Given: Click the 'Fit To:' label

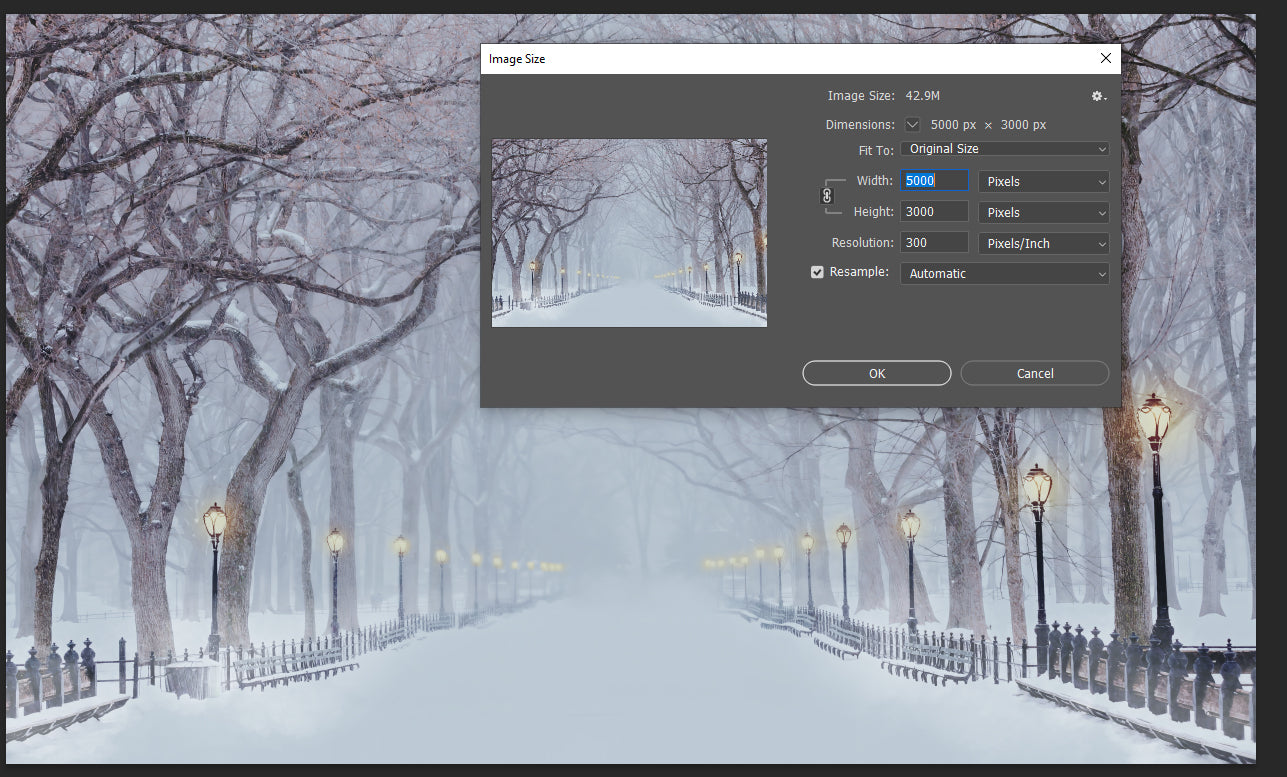Looking at the screenshot, I should pyautogui.click(x=876, y=149).
